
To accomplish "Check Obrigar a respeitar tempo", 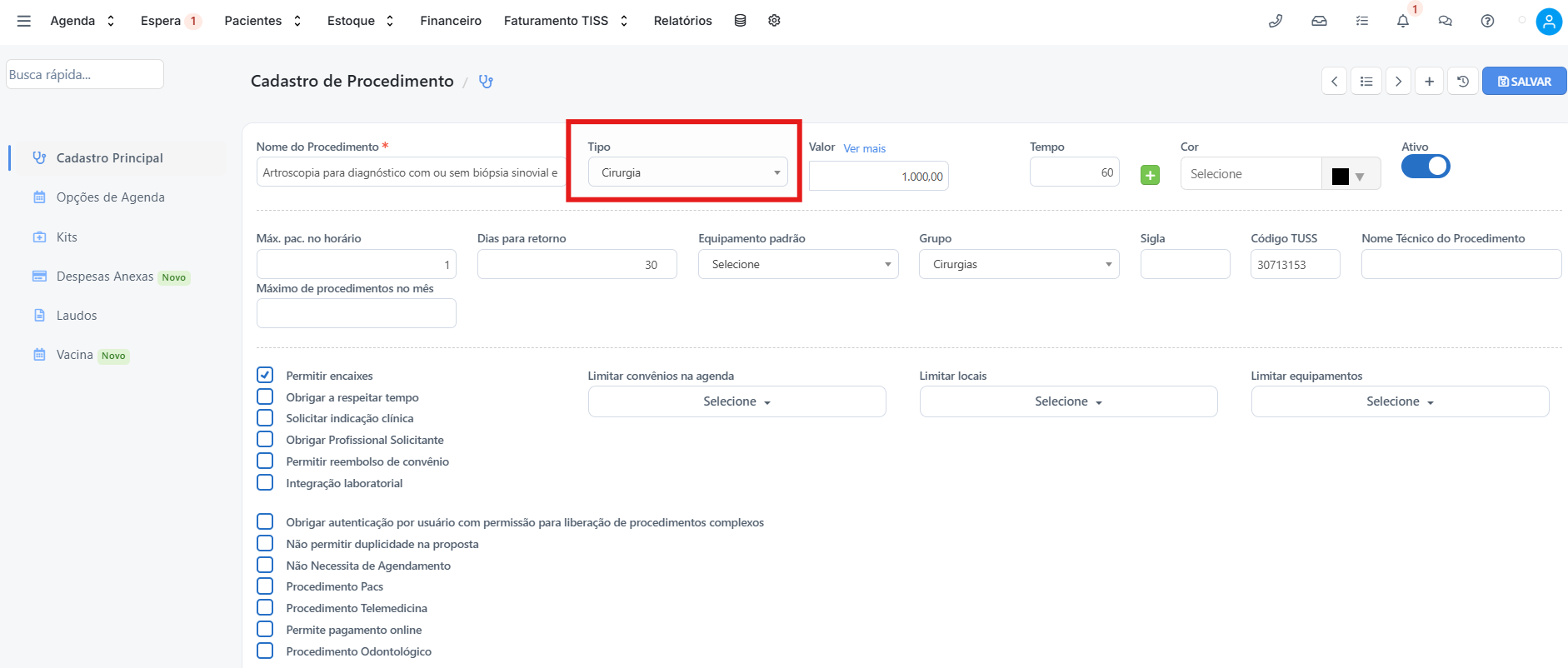I will click(x=265, y=396).
